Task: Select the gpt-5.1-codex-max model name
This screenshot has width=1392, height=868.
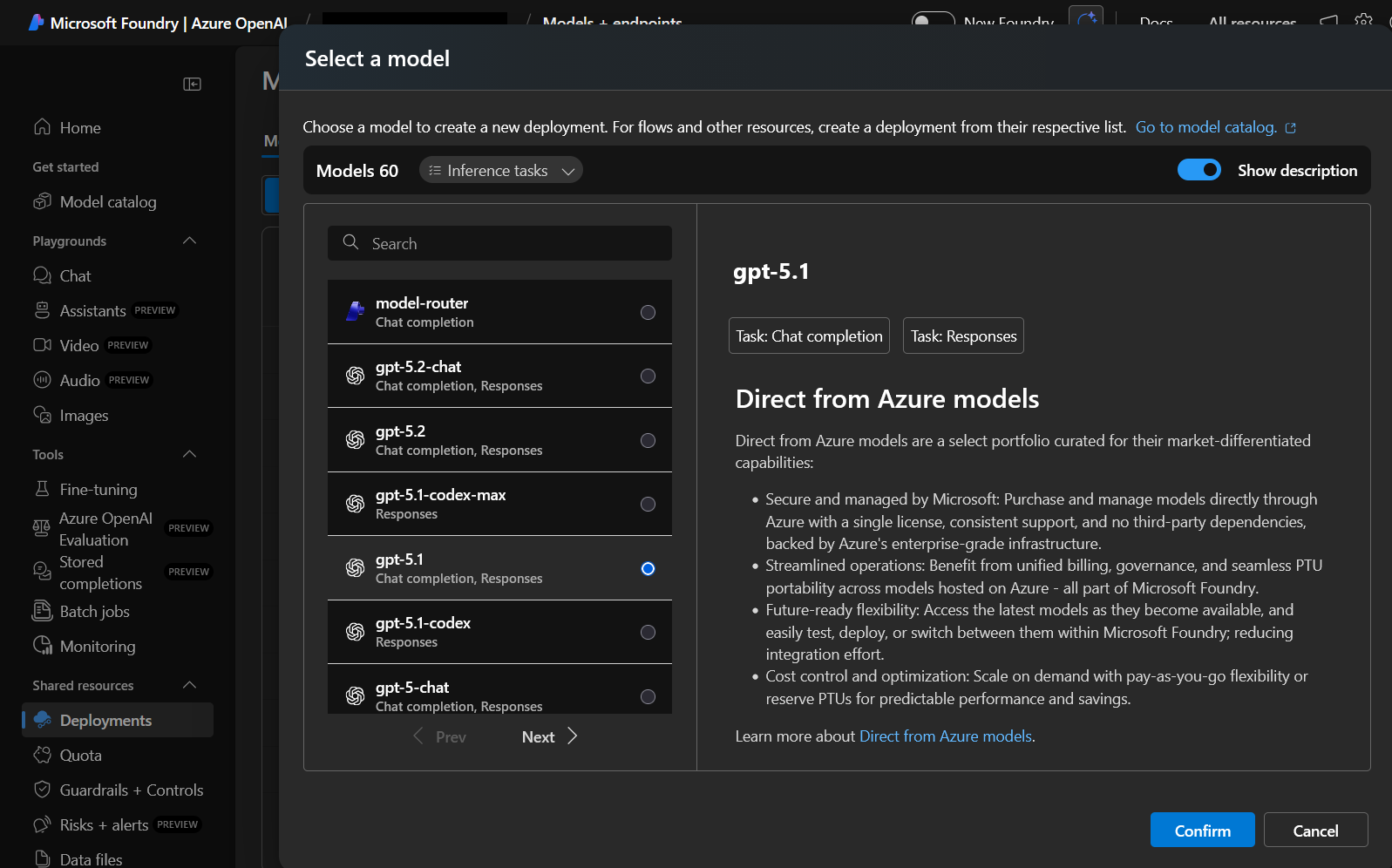Action: click(x=440, y=495)
